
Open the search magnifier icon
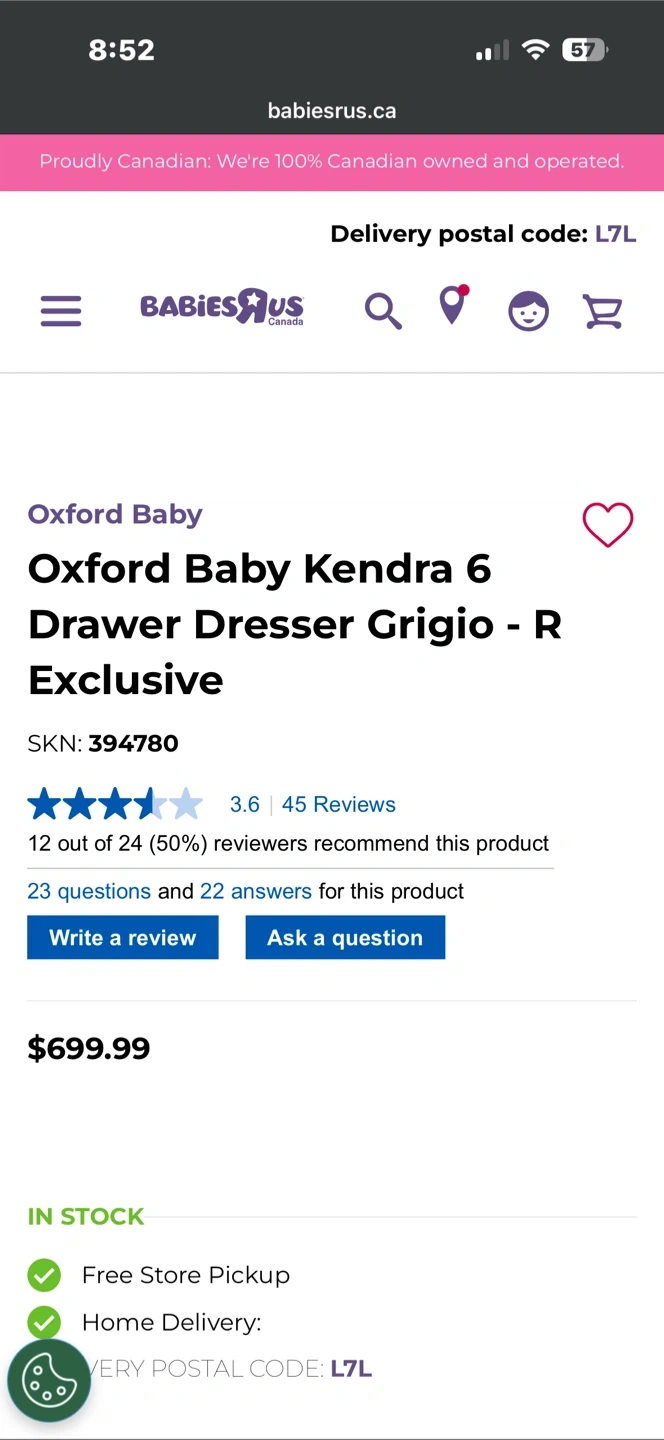[x=382, y=311]
